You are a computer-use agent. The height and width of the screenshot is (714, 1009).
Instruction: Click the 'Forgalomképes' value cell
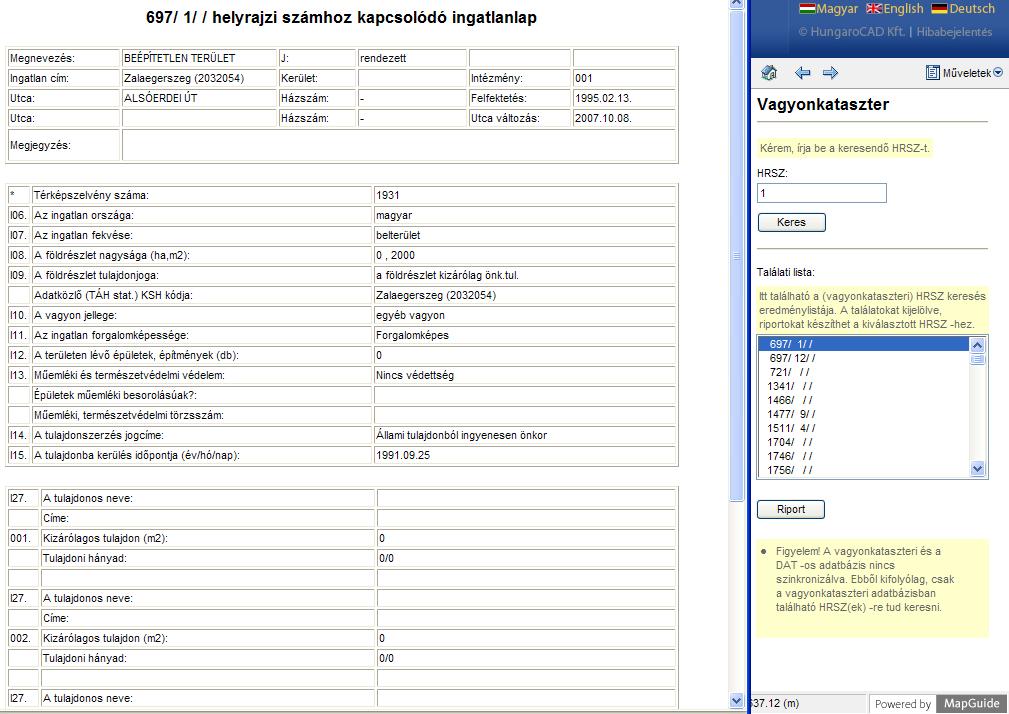point(524,335)
